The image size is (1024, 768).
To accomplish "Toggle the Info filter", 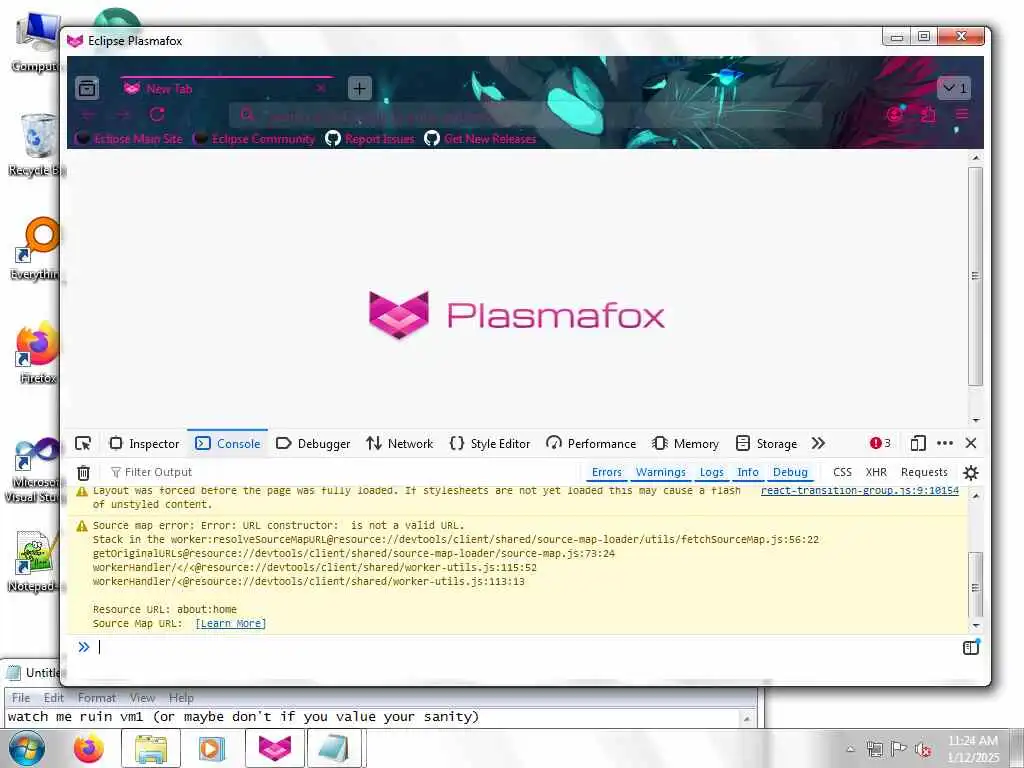I will point(748,472).
